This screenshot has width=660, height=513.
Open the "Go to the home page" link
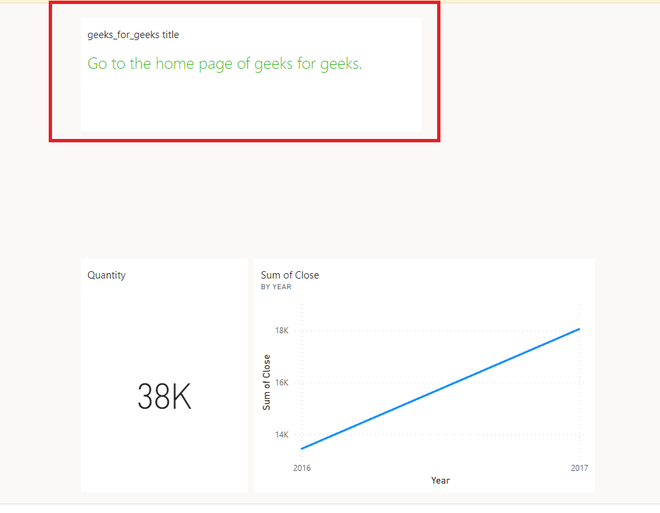click(x=224, y=64)
